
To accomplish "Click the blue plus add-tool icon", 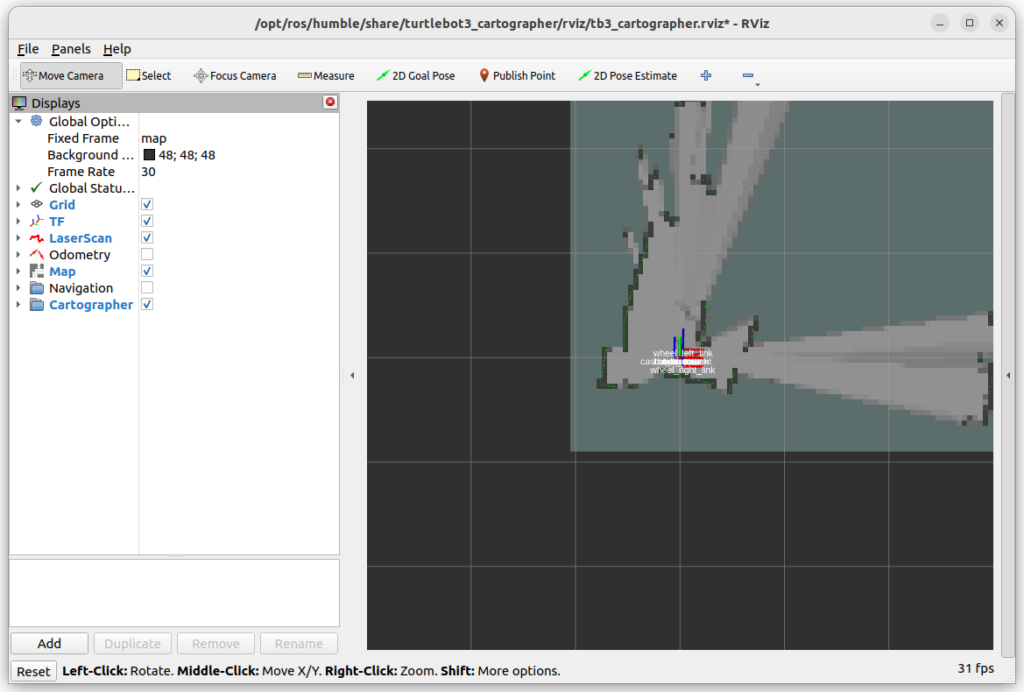I will [x=706, y=76].
